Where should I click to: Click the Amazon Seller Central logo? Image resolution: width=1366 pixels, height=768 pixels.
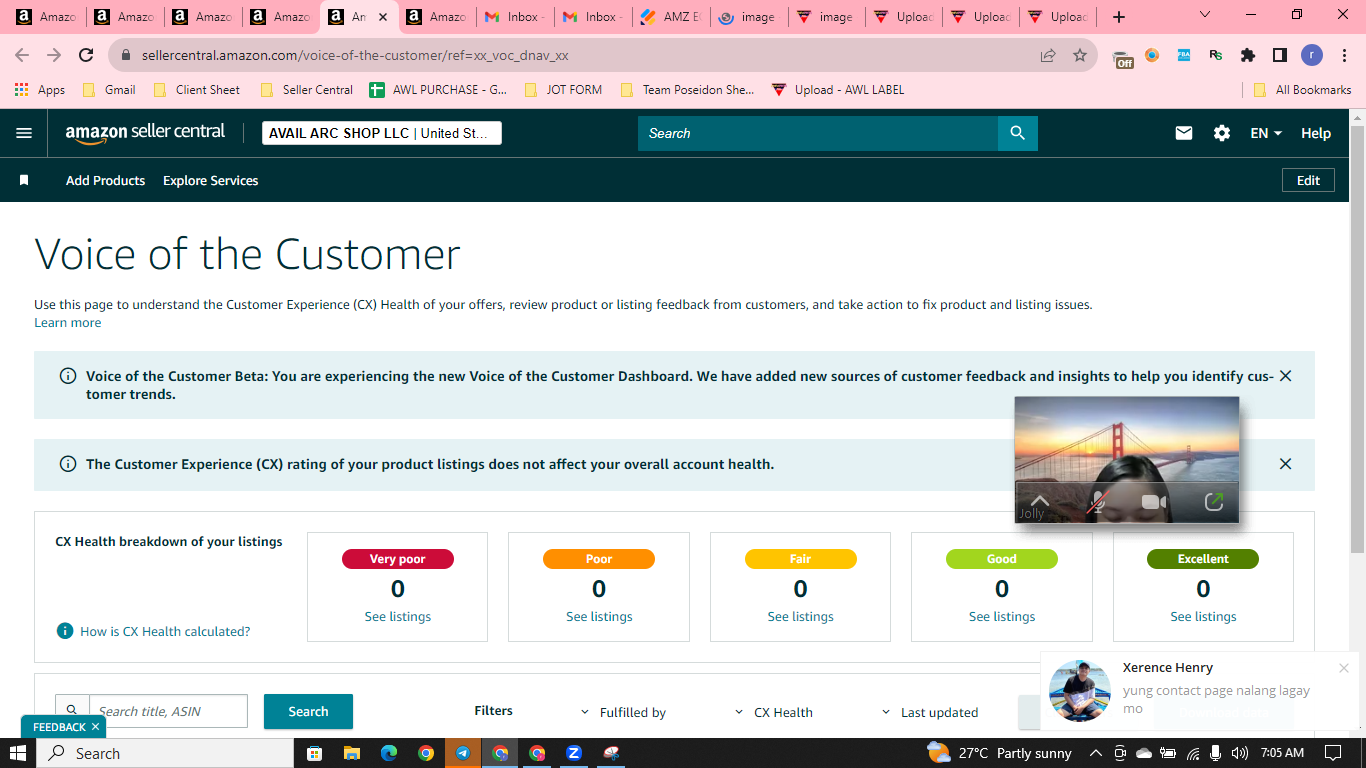[146, 133]
